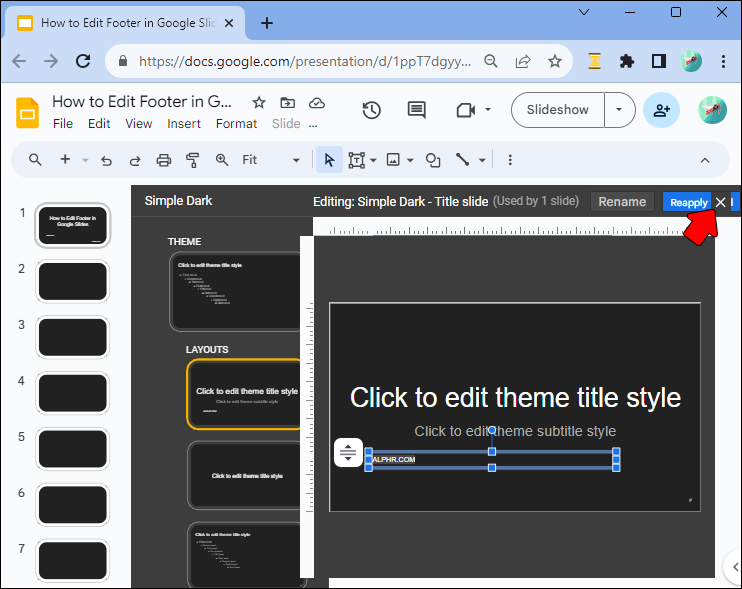Screen dimensions: 742x589
Task: Click the shape insert tool
Action: 433,160
